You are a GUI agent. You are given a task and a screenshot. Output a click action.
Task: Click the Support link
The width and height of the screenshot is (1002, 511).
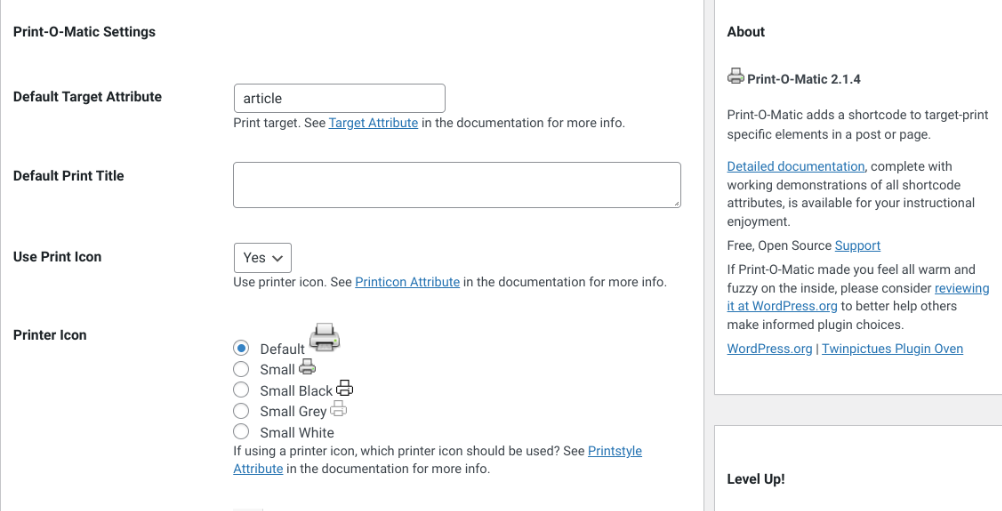pos(857,245)
